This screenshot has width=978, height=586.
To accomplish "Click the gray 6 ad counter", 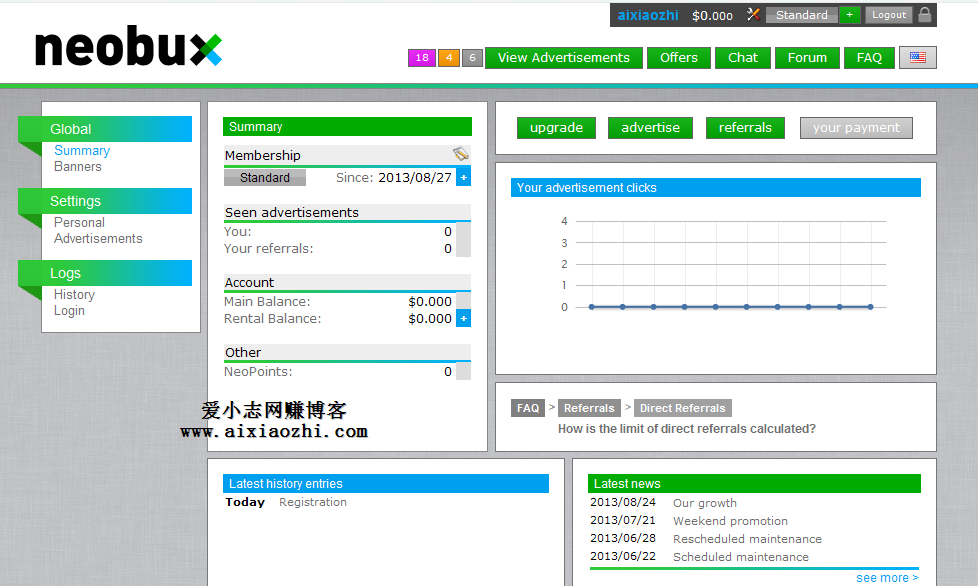I will 472,58.
